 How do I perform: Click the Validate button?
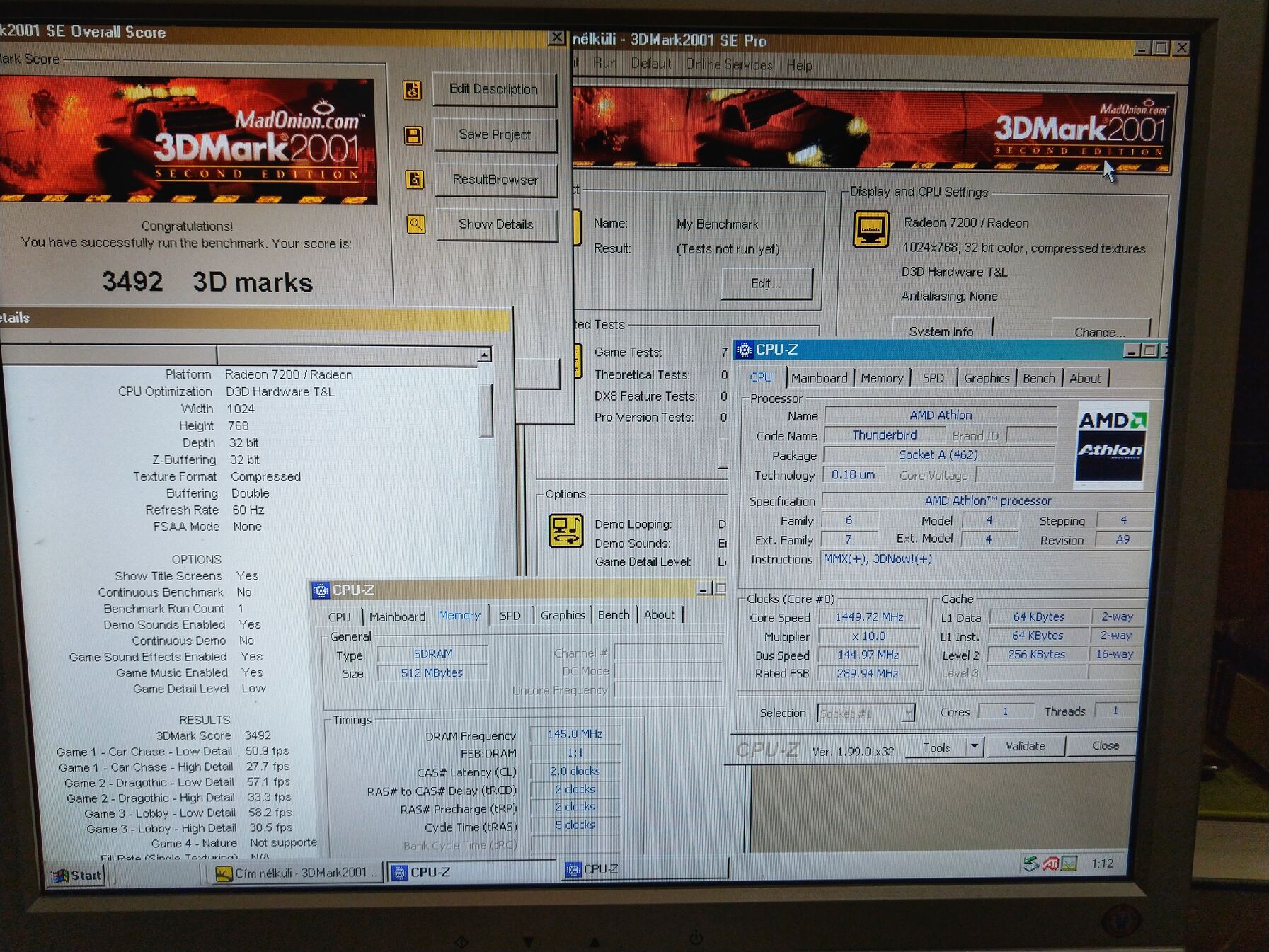(1026, 746)
